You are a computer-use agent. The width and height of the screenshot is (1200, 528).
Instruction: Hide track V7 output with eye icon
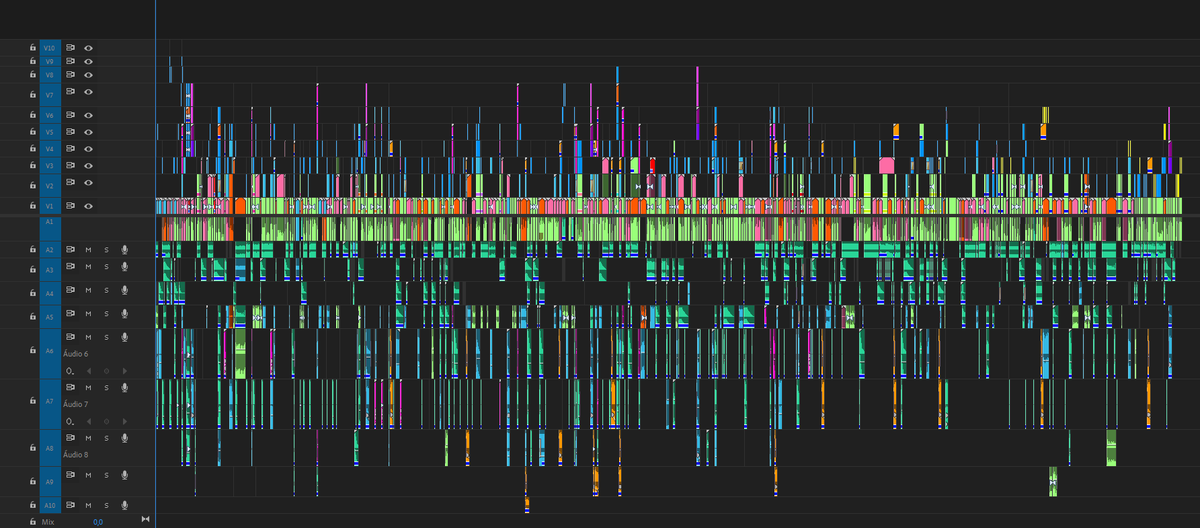88,92
